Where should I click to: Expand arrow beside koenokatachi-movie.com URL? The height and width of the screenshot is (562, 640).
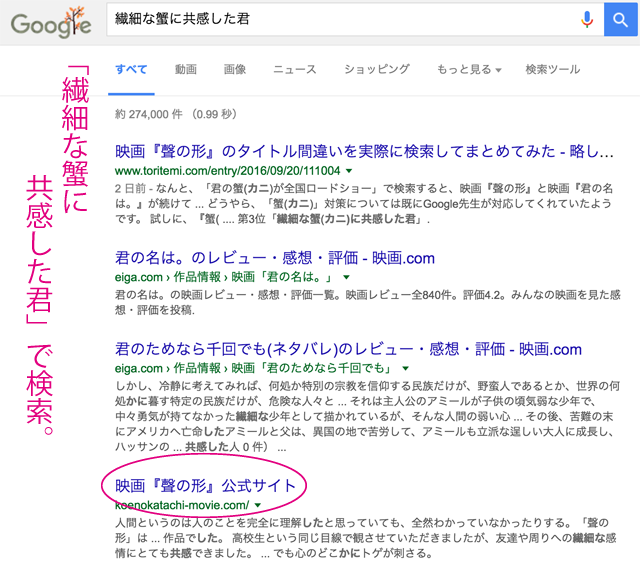pos(258,505)
